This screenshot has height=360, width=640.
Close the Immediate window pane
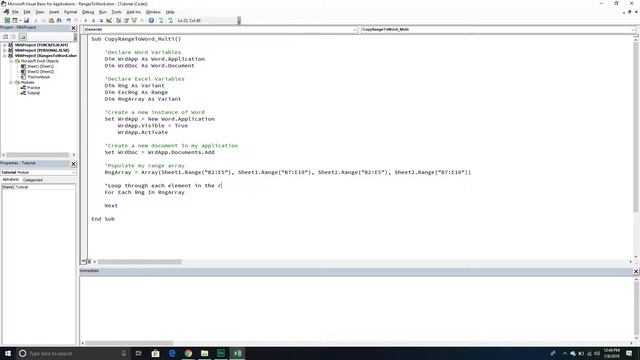(x=636, y=271)
